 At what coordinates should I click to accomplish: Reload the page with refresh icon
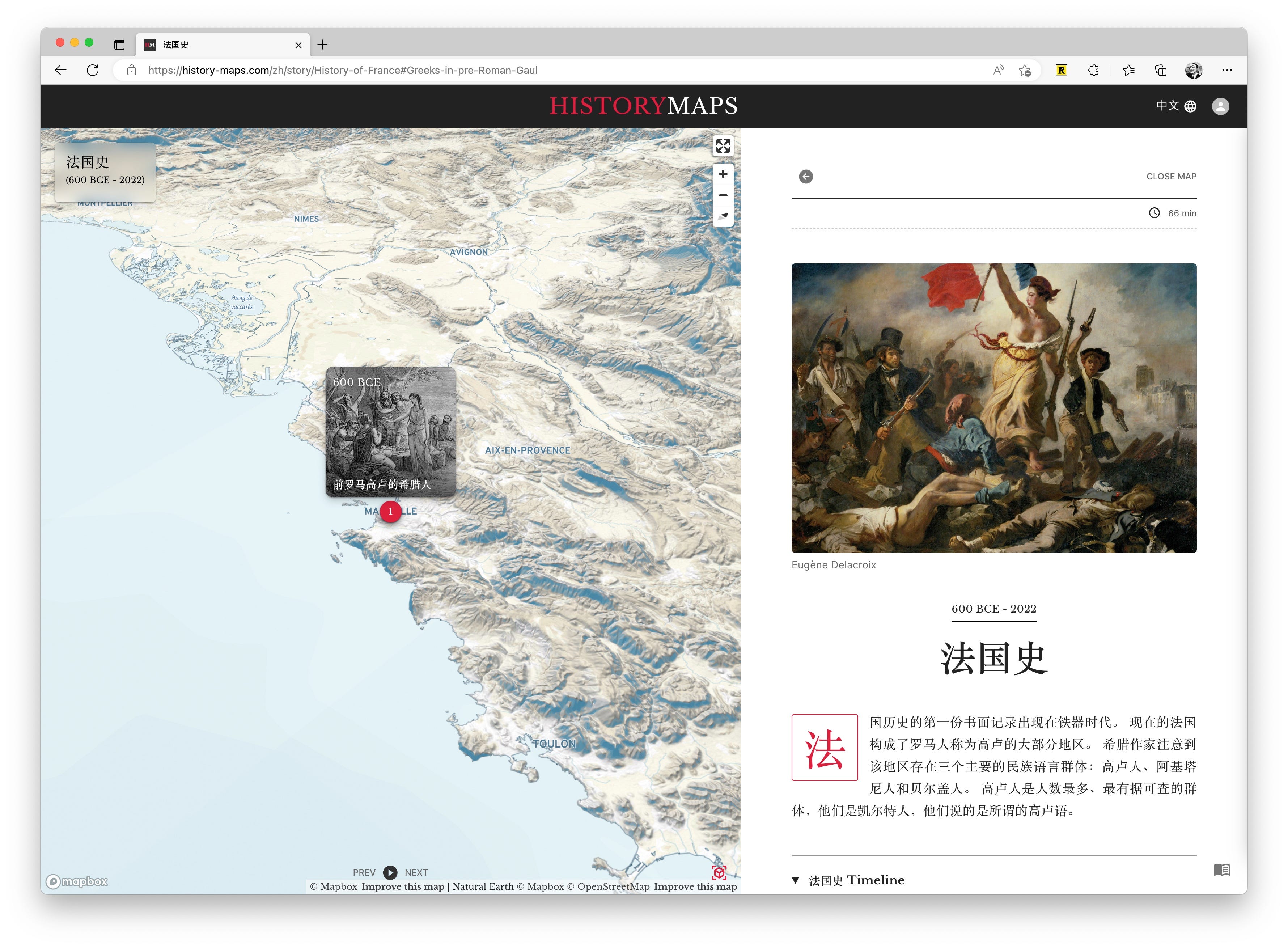tap(92, 70)
